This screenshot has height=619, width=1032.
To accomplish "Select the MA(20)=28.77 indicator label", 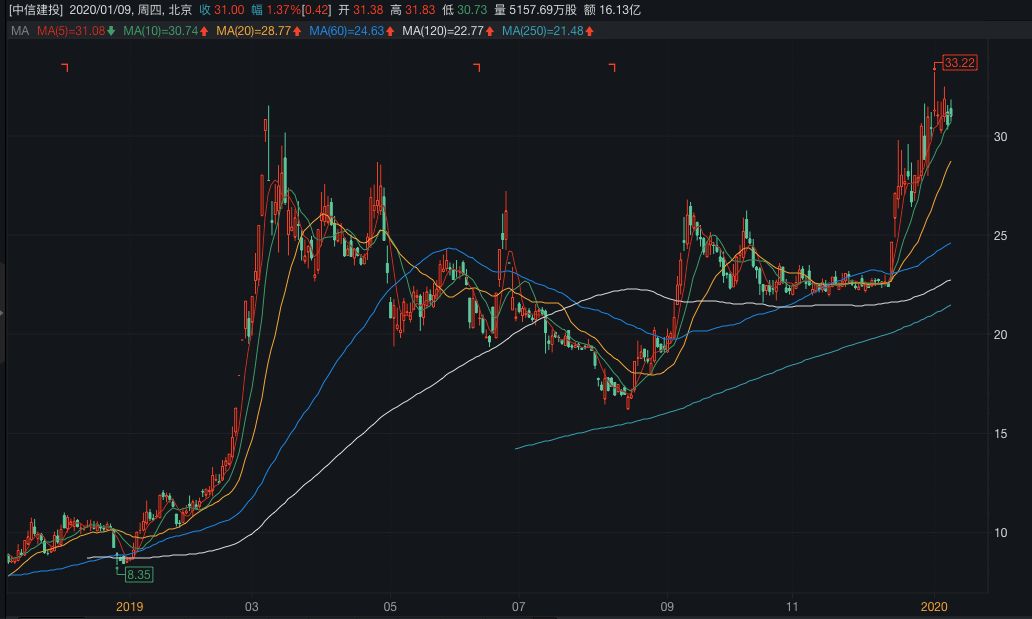I will pyautogui.click(x=253, y=31).
